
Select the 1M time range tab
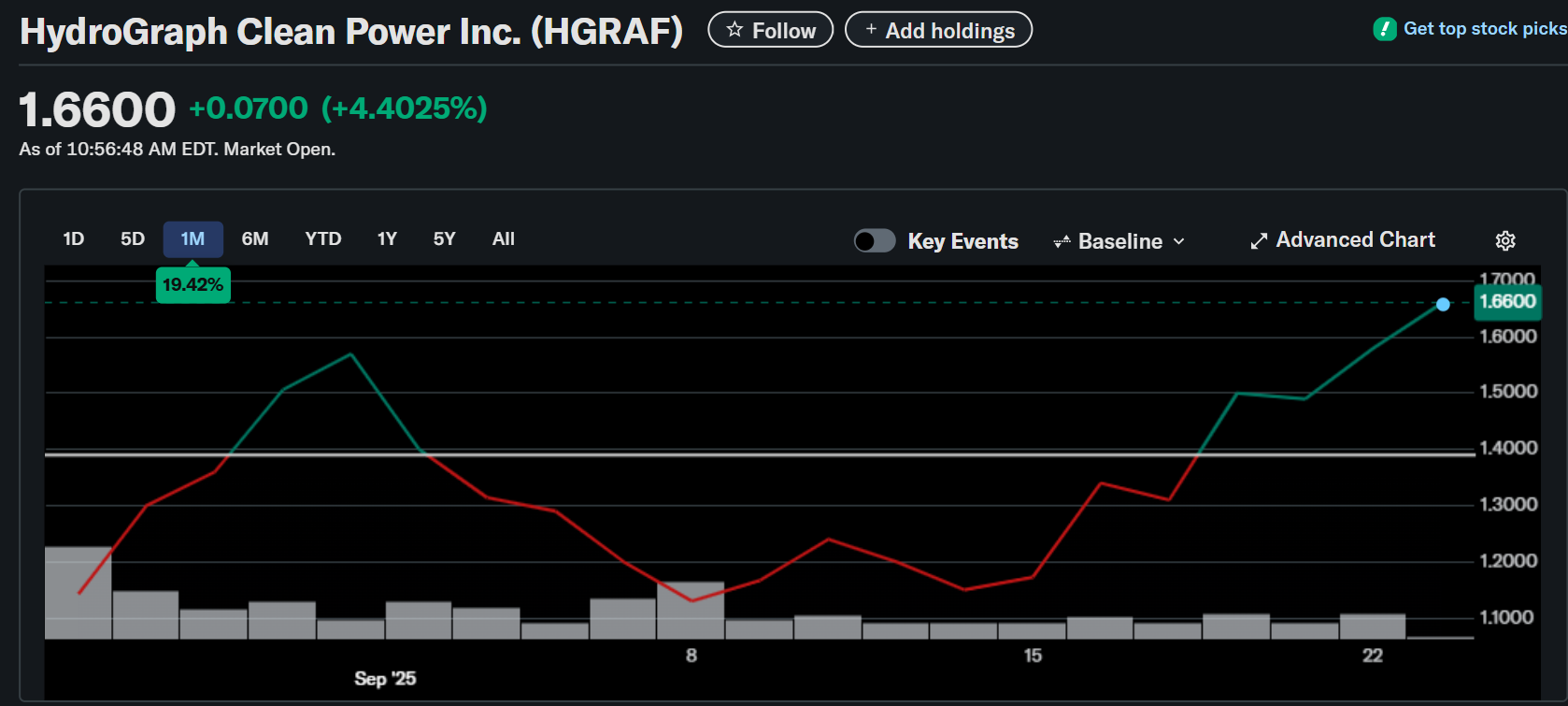(x=192, y=239)
